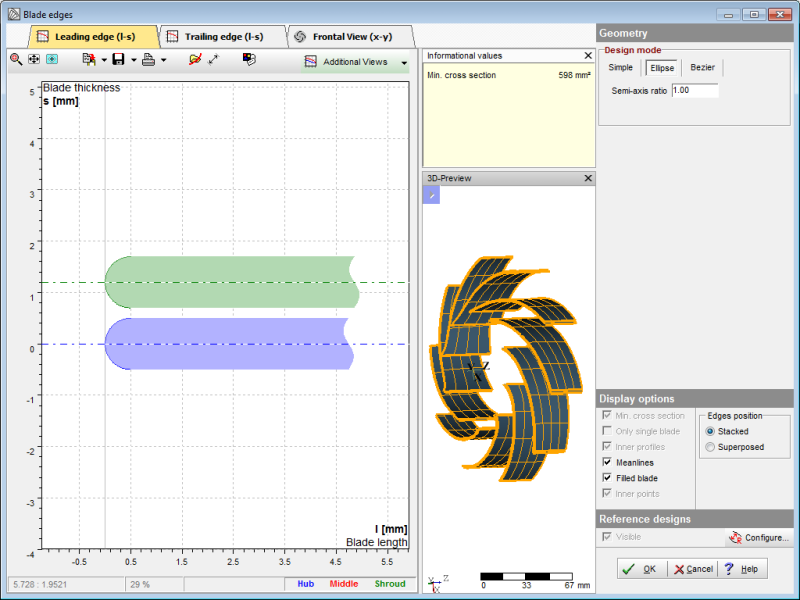Viewport: 800px width, 600px height.
Task: Click the blue question mark Help icon
Action: tap(729, 568)
